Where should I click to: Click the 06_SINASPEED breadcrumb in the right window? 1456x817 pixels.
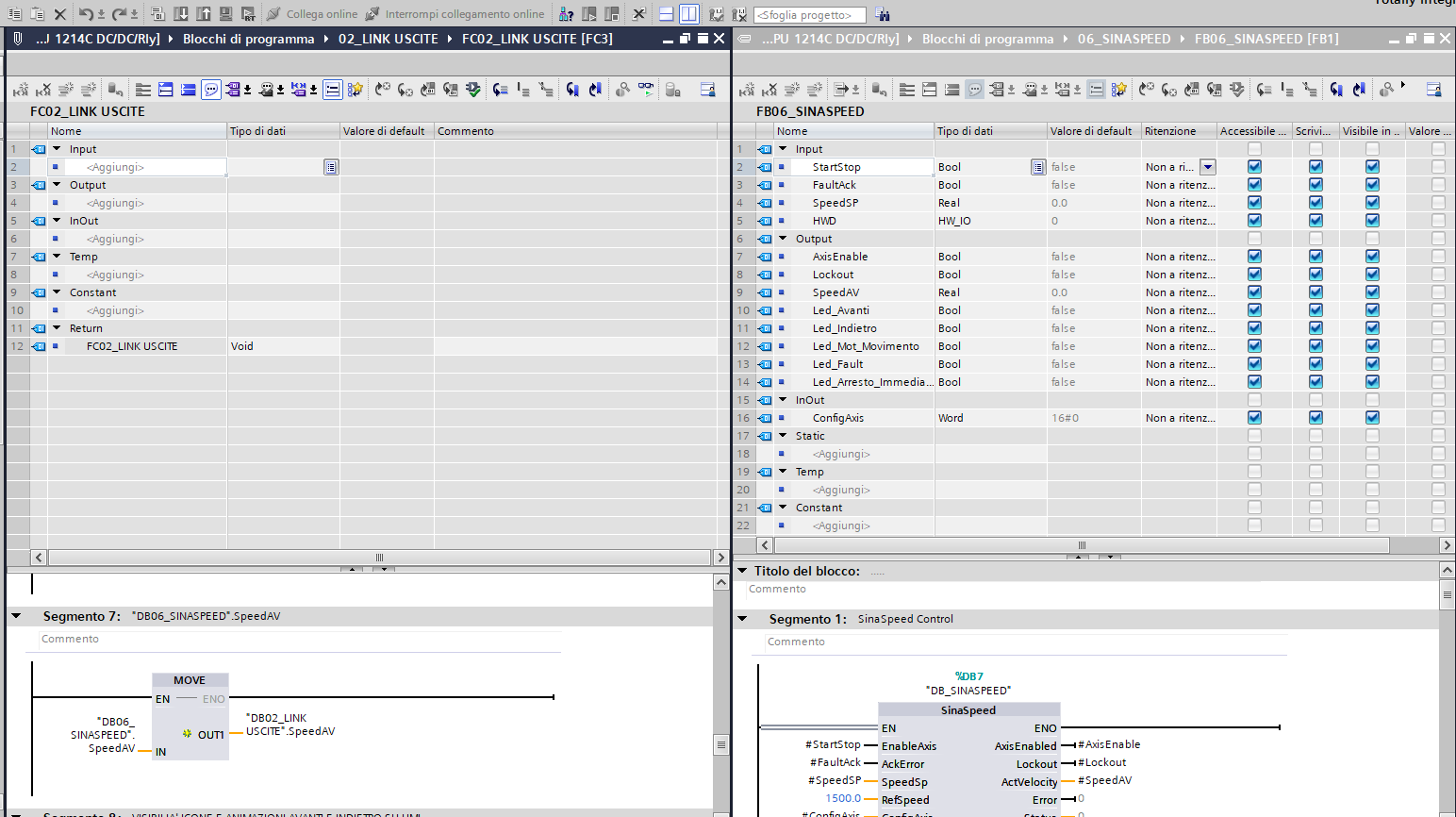pos(1124,39)
